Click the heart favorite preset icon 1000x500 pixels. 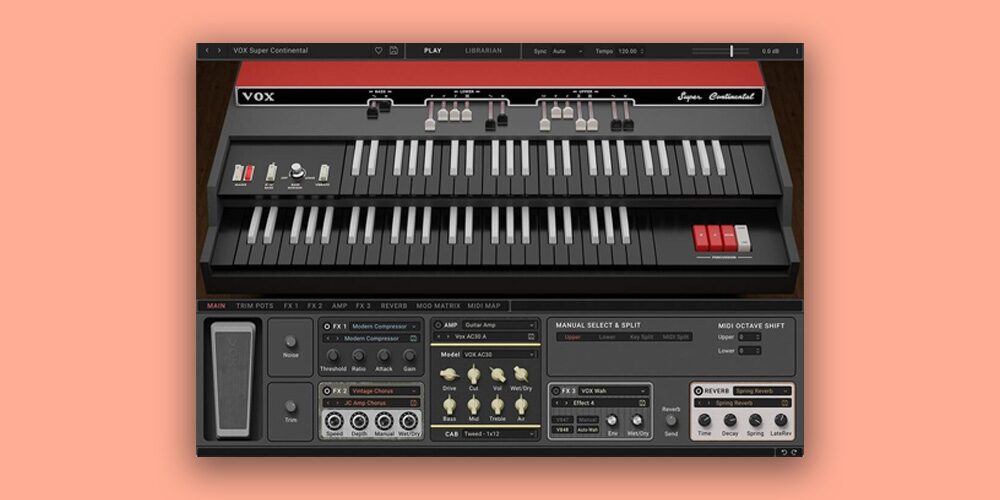pyautogui.click(x=379, y=50)
